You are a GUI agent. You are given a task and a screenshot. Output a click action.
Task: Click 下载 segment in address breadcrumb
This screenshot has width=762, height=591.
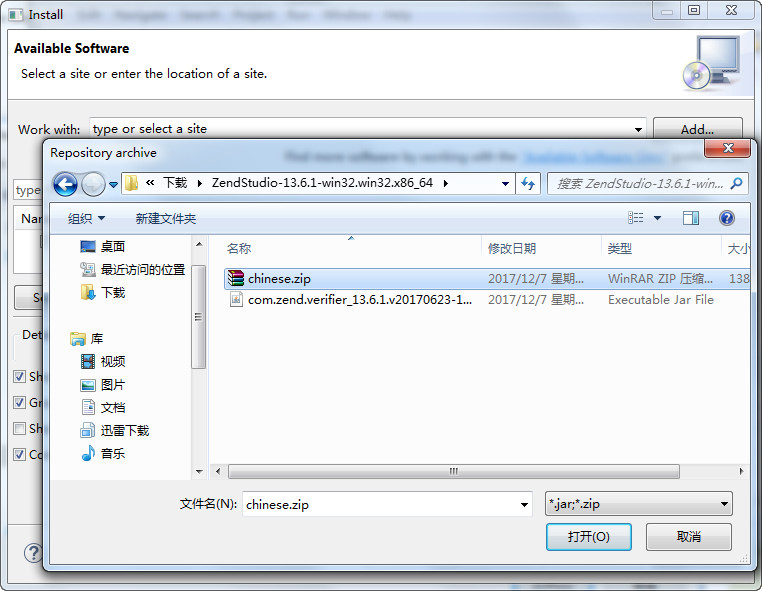(175, 183)
